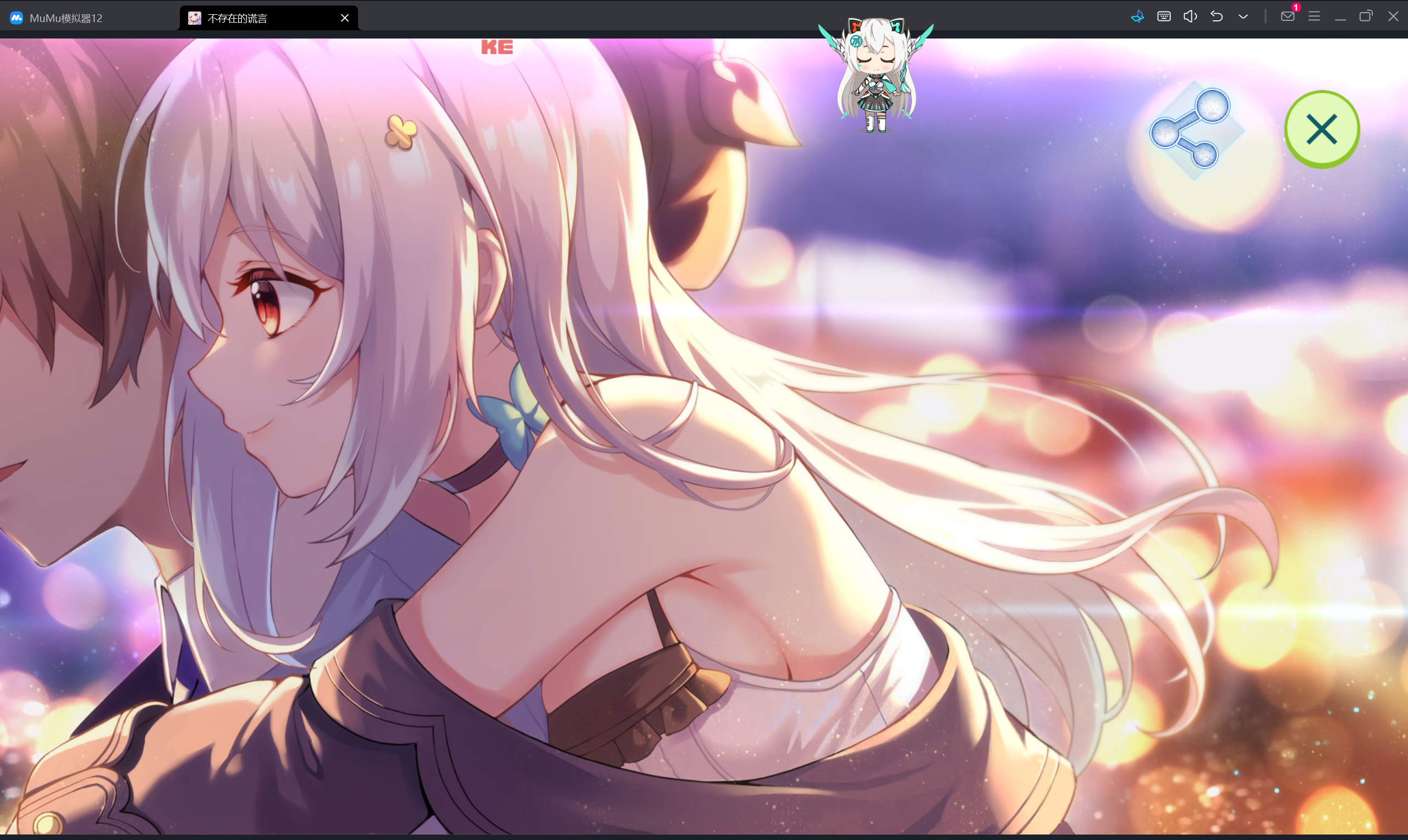Close the 不存在的谎言 tab

click(344, 18)
